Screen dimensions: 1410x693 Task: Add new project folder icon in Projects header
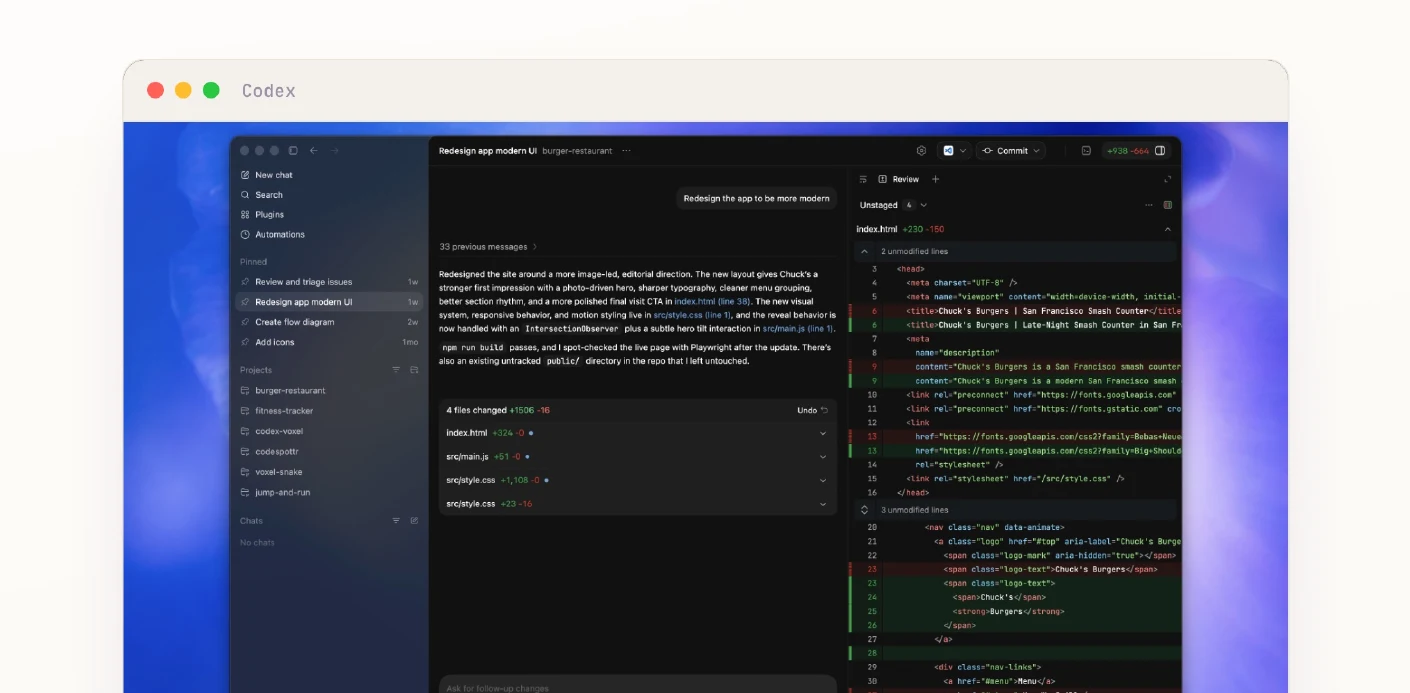[414, 370]
